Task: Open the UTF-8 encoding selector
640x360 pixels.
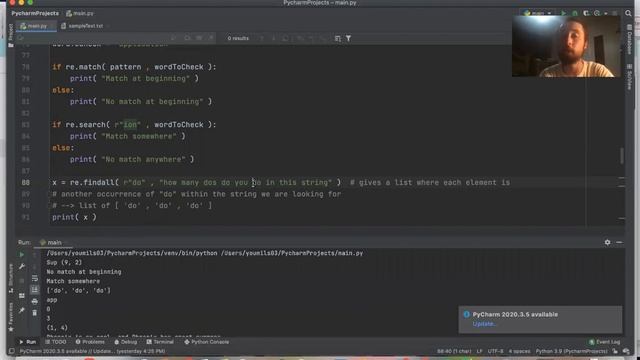Action: pos(495,351)
